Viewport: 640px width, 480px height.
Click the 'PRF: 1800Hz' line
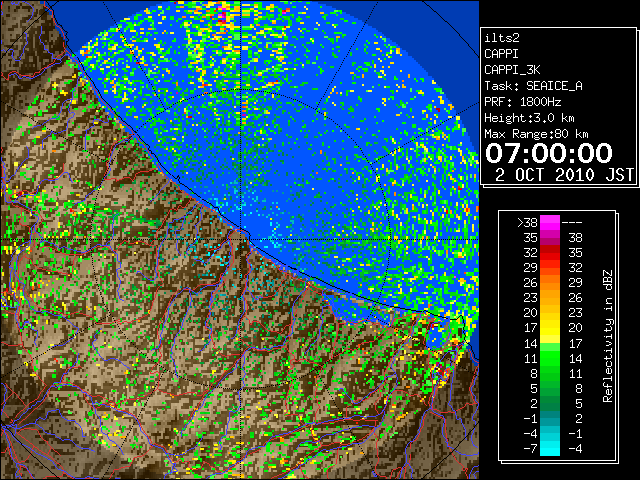click(x=522, y=102)
